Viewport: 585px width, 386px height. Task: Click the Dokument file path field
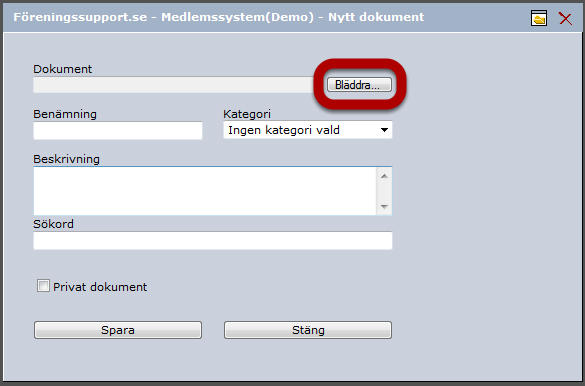(173, 85)
